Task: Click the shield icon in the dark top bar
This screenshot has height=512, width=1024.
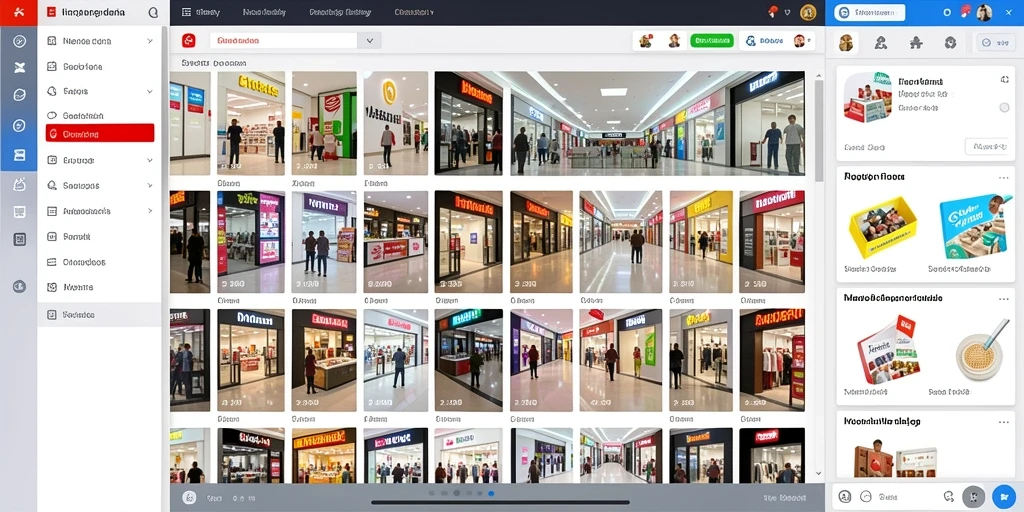Action: (787, 12)
